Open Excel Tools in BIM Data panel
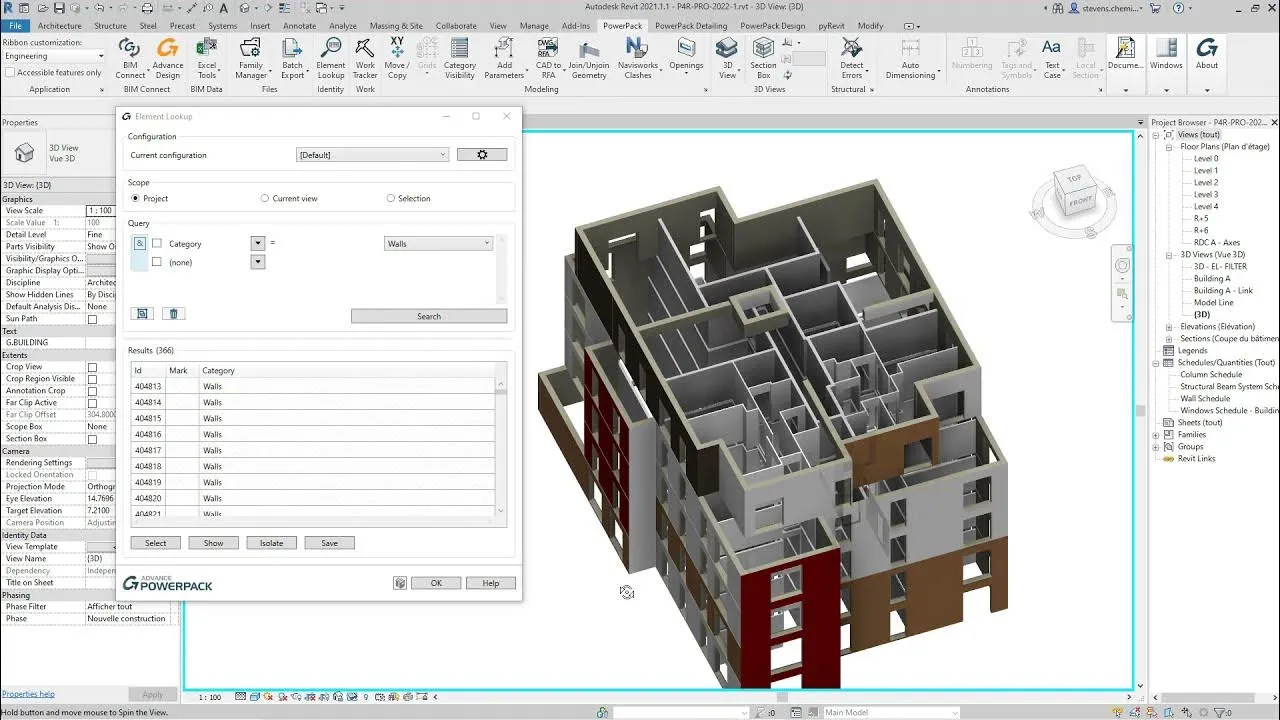This screenshot has width=1280, height=720. point(207,59)
